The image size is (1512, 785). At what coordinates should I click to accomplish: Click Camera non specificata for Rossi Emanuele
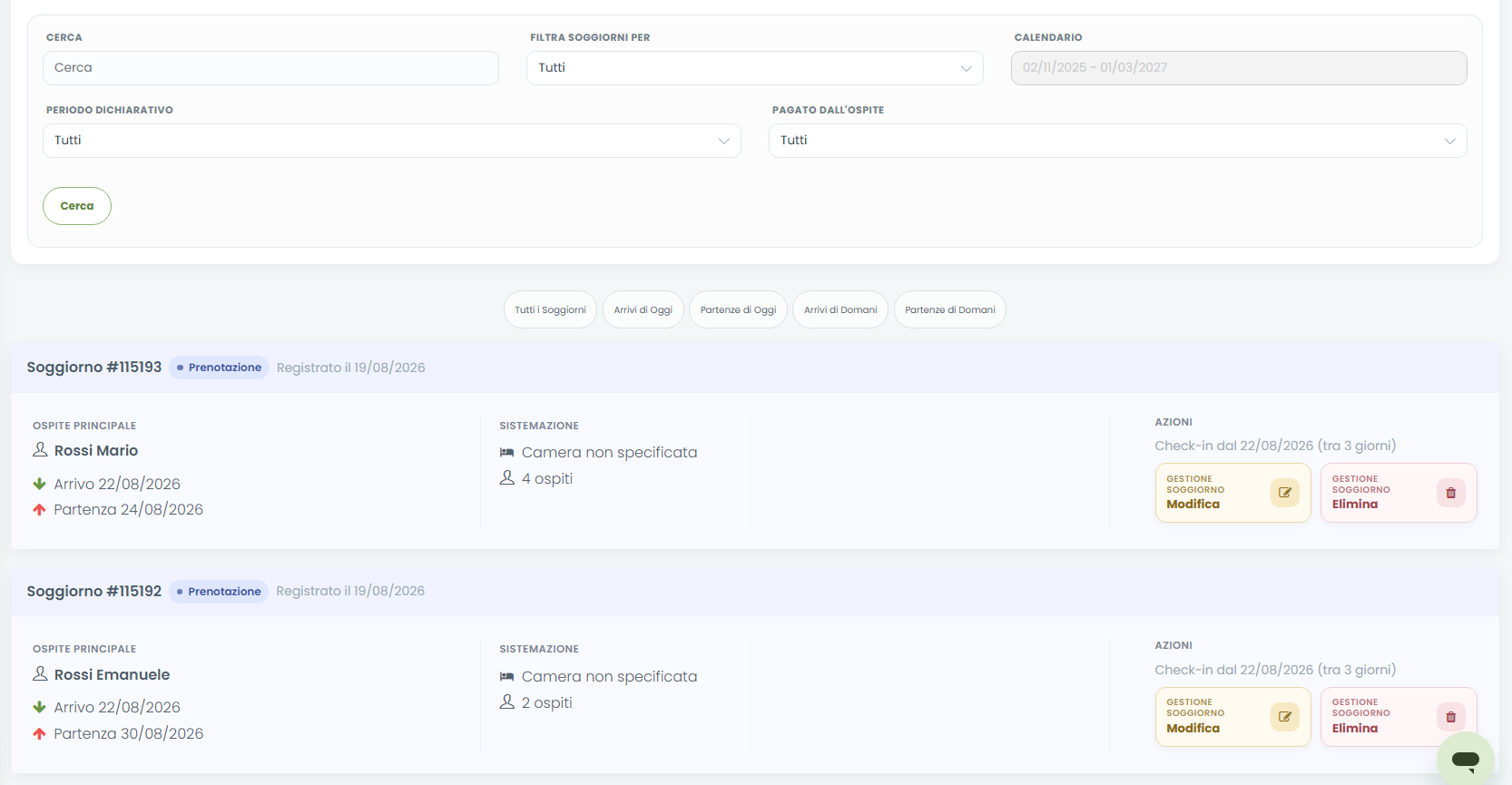click(610, 676)
